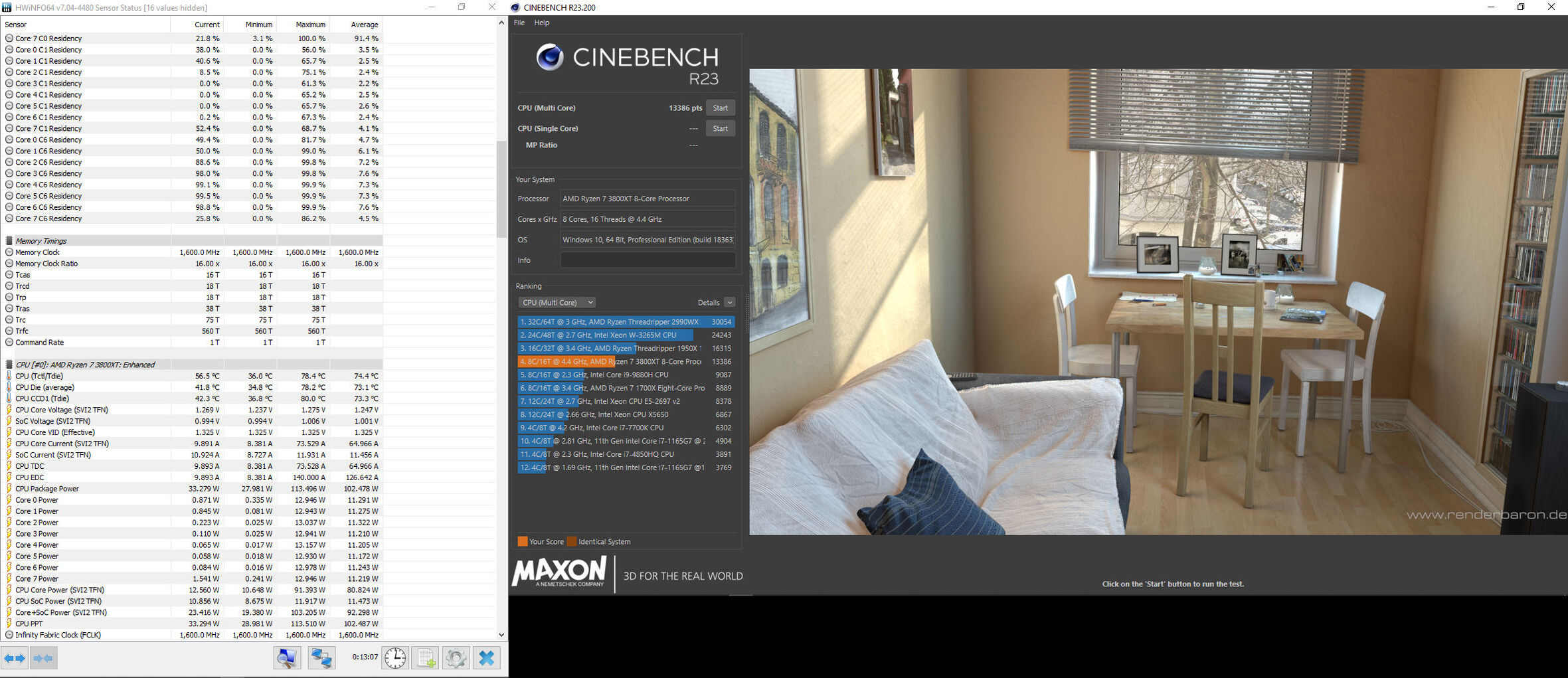Click the orange Your Score legend swatch
The image size is (1568, 678).
click(523, 541)
